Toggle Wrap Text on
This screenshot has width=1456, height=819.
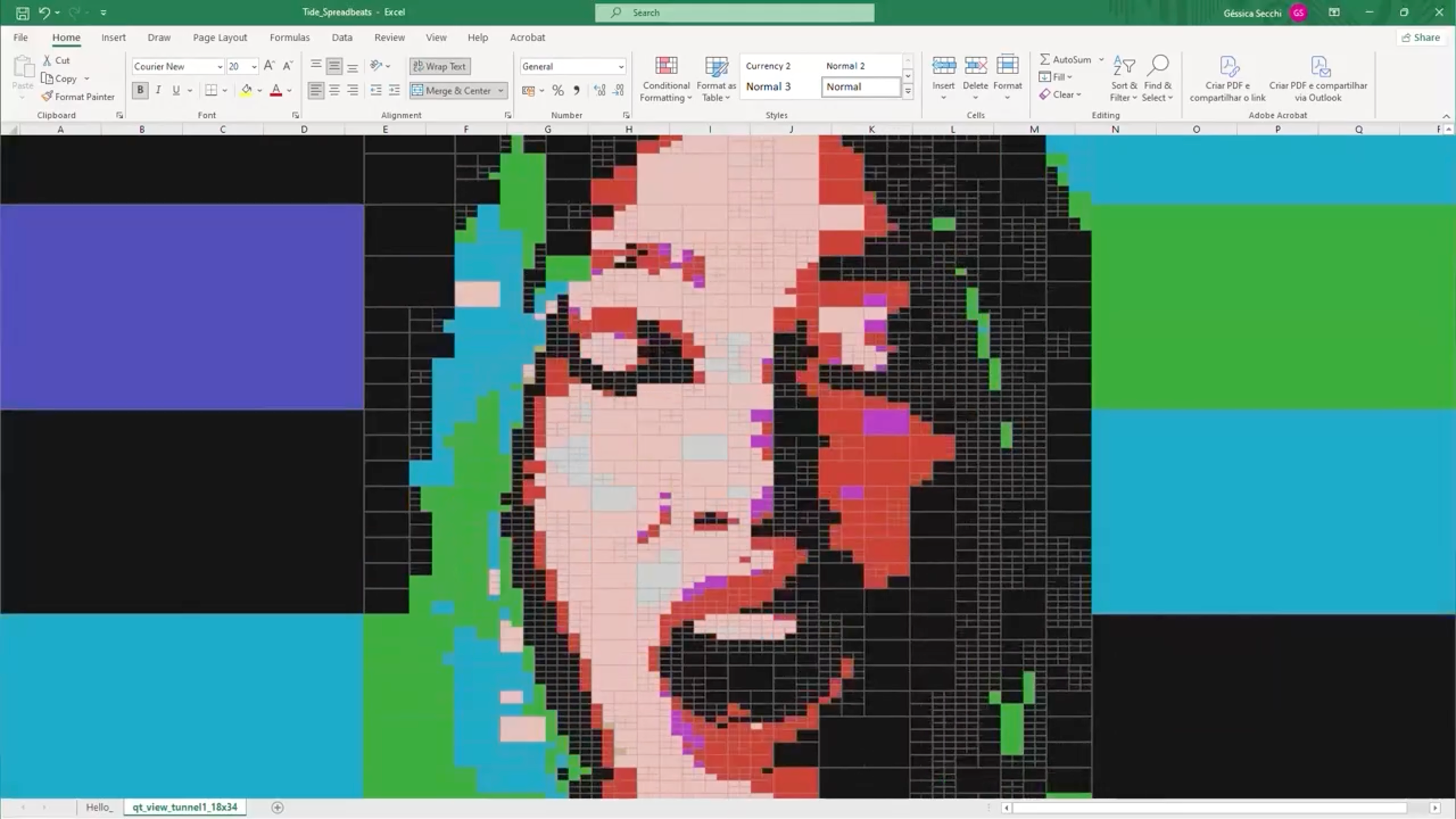440,66
